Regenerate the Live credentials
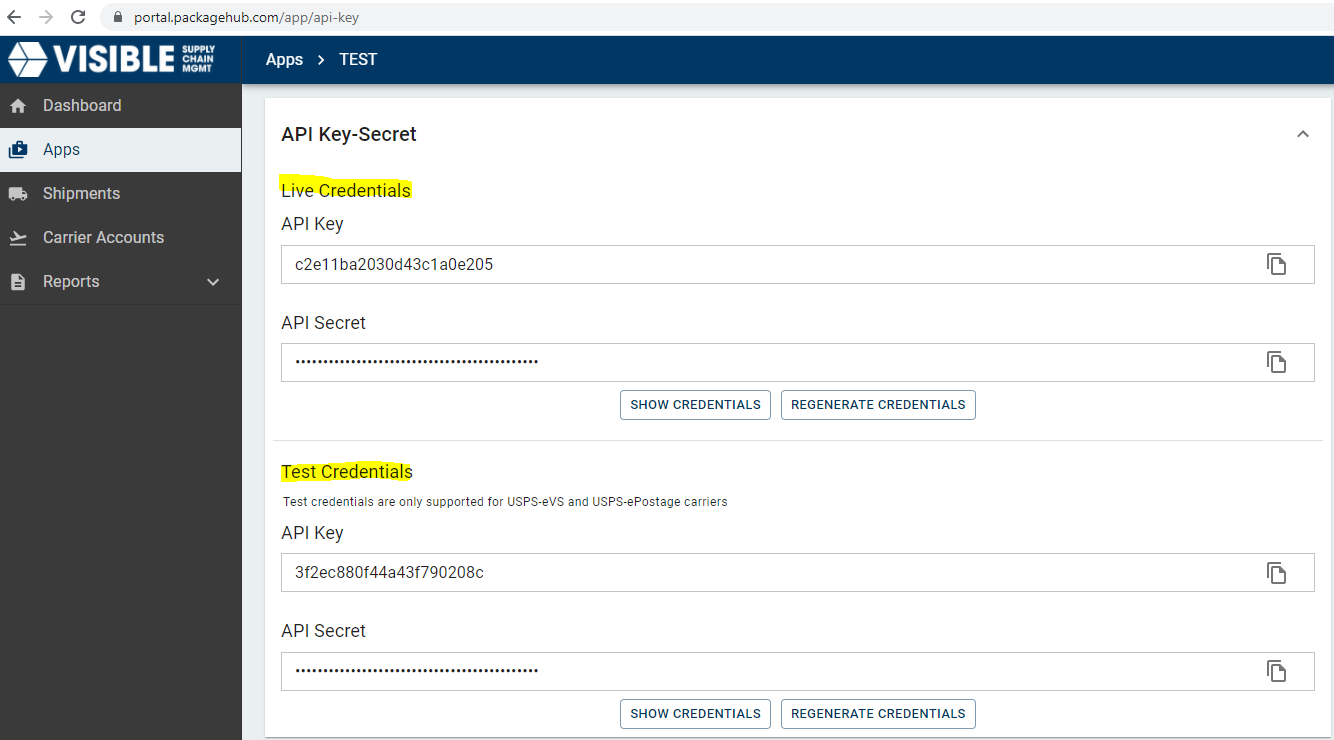Viewport: 1334px width, 740px height. [878, 405]
